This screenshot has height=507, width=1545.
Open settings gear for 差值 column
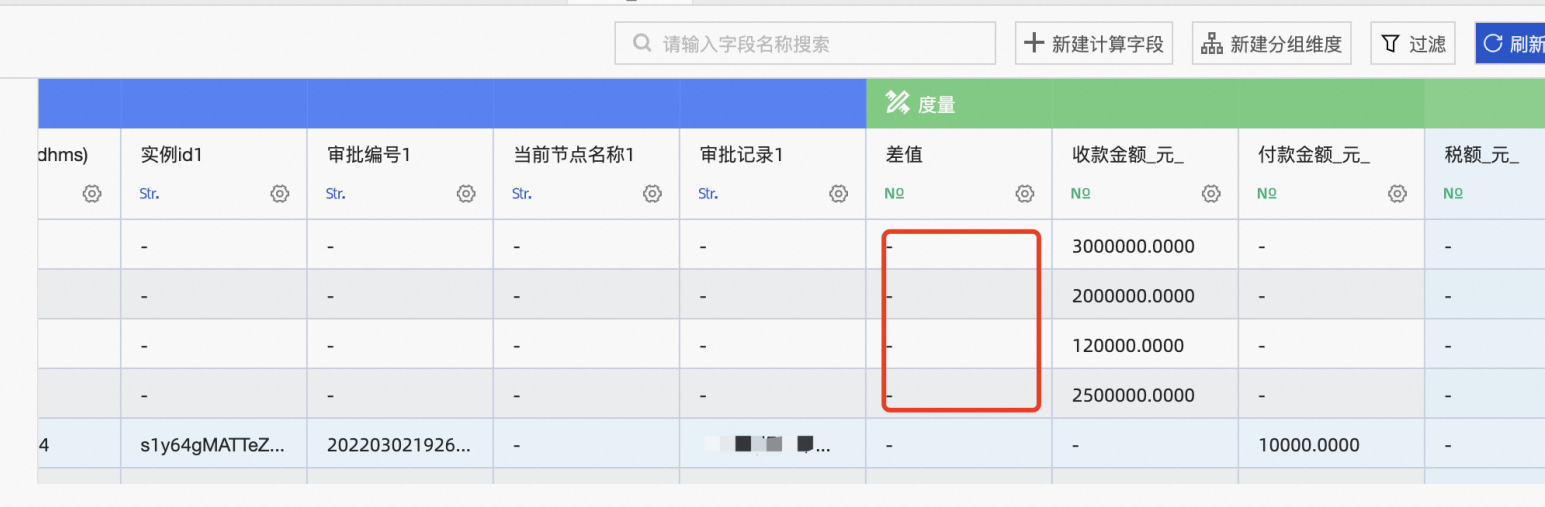click(1025, 194)
